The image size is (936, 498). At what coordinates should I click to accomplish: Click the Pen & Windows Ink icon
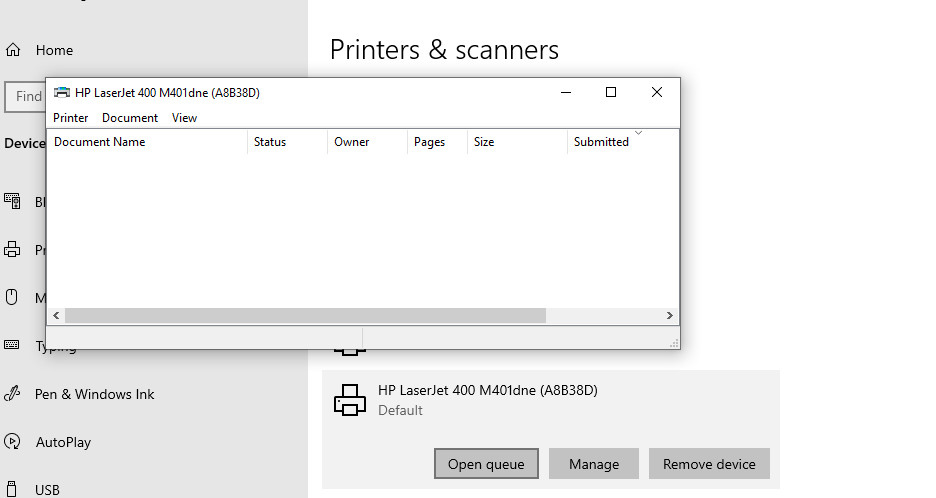[x=13, y=394]
